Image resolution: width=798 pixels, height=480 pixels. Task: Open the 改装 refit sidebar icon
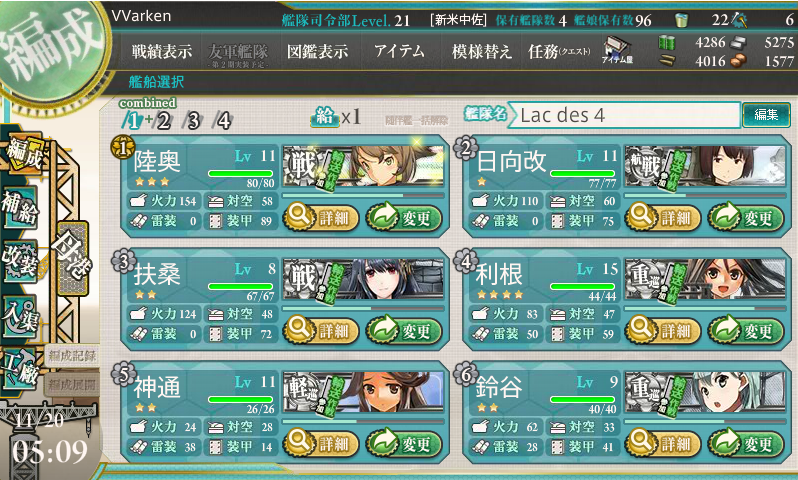(x=20, y=261)
